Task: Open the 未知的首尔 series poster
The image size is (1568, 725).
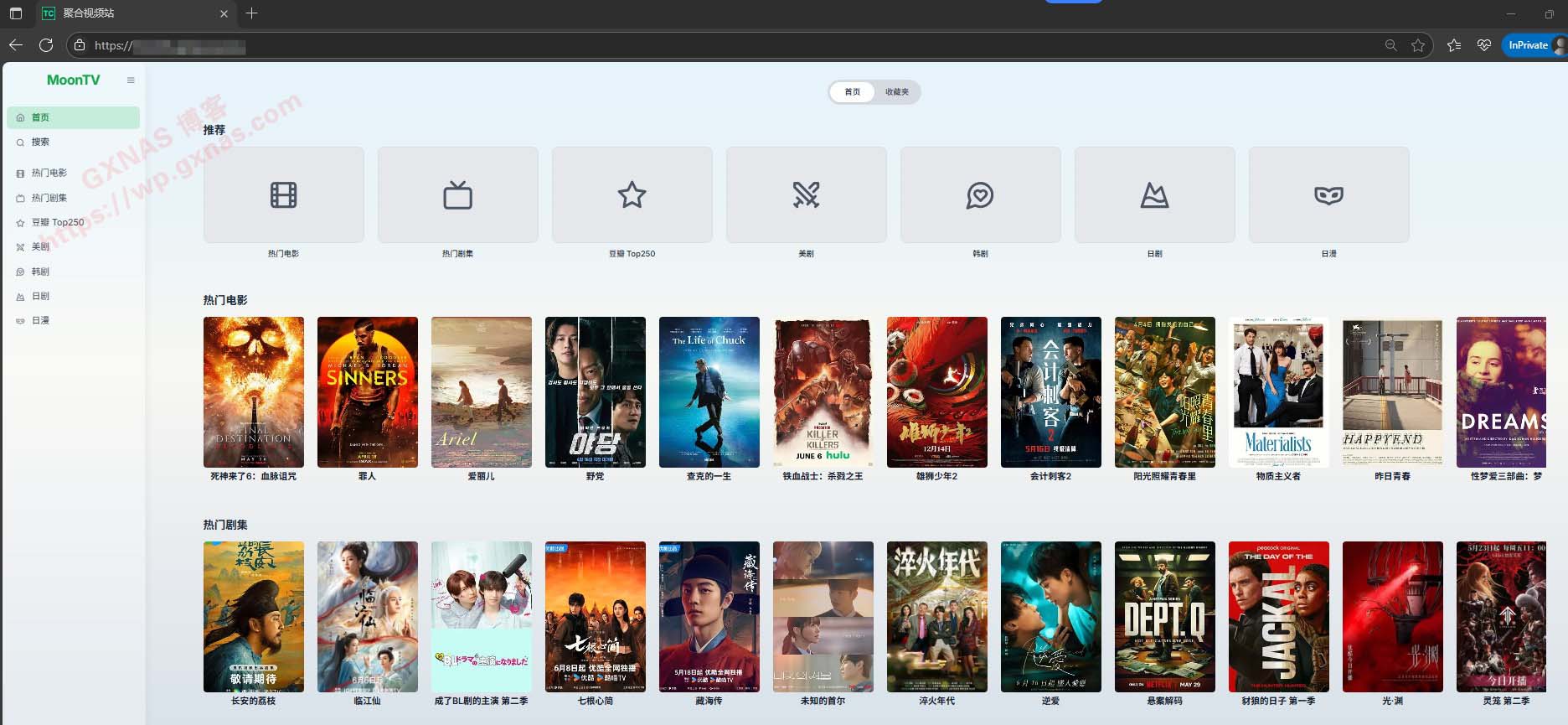Action: click(823, 617)
